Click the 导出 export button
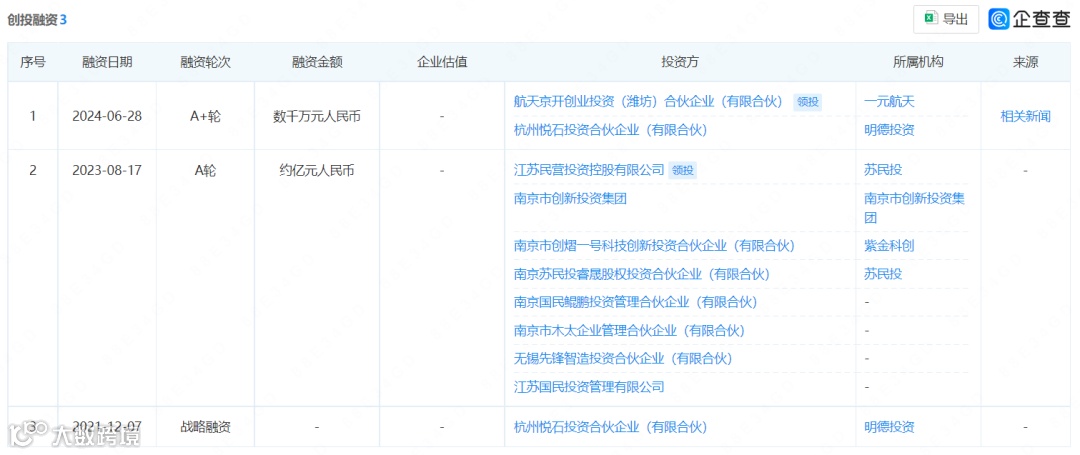This screenshot has height=455, width=1080. pos(946,19)
